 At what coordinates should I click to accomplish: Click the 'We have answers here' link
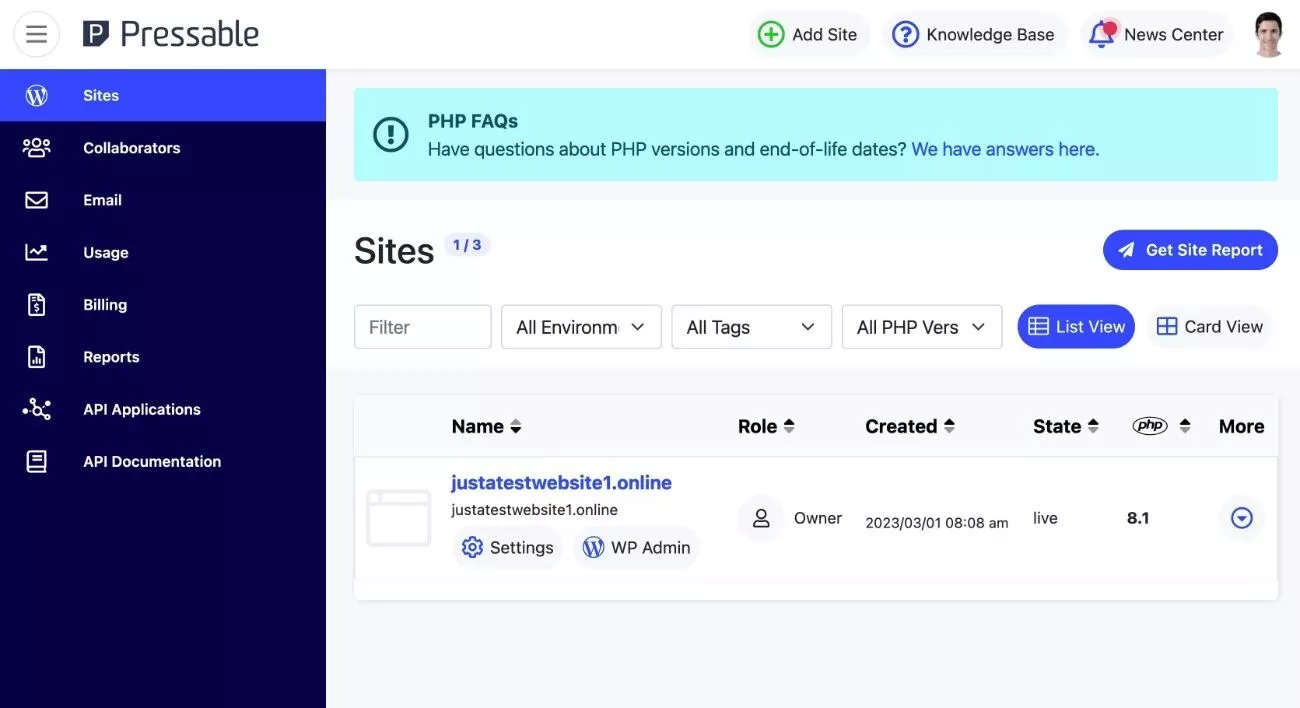pyautogui.click(x=1004, y=149)
